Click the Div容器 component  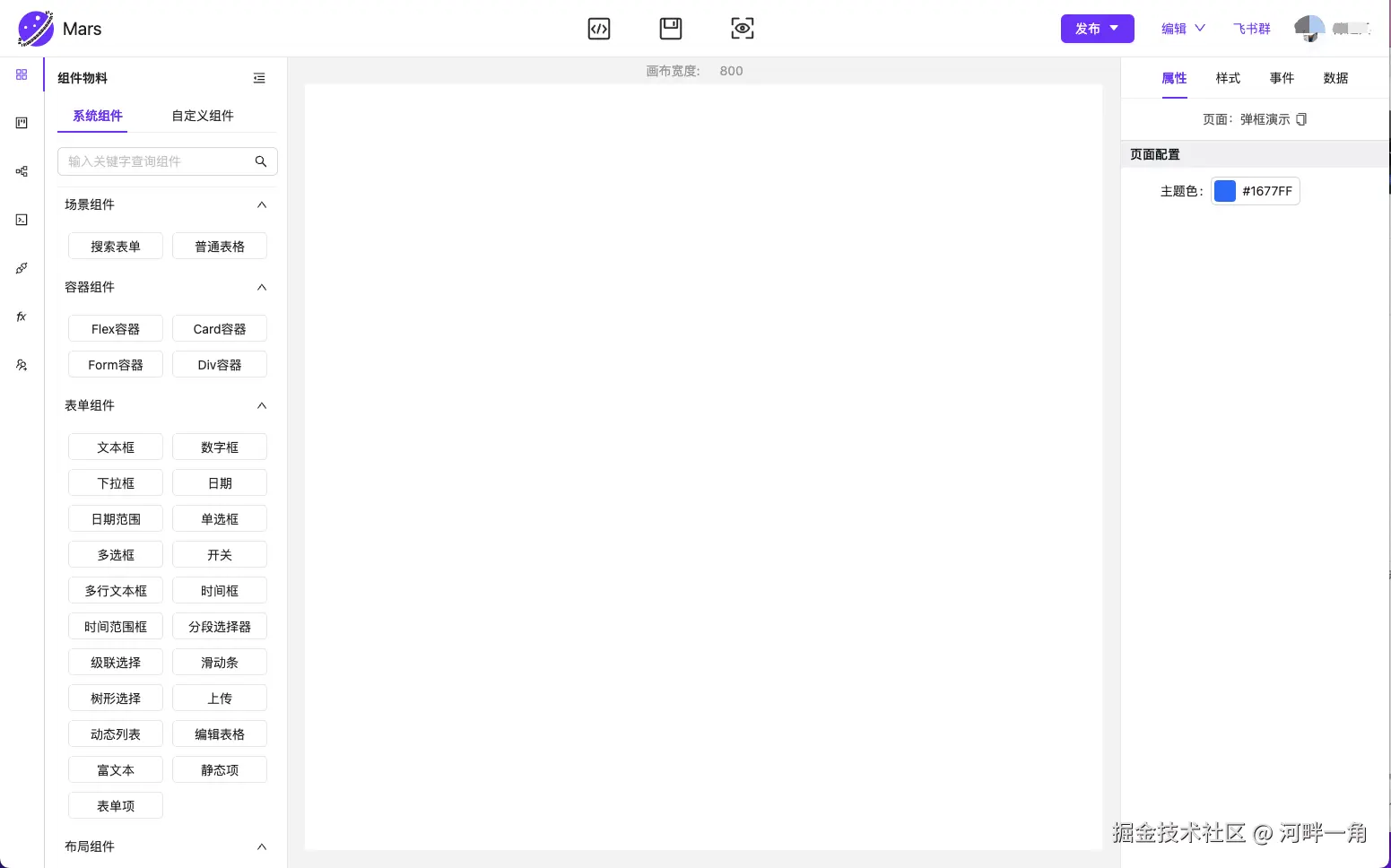[220, 364]
